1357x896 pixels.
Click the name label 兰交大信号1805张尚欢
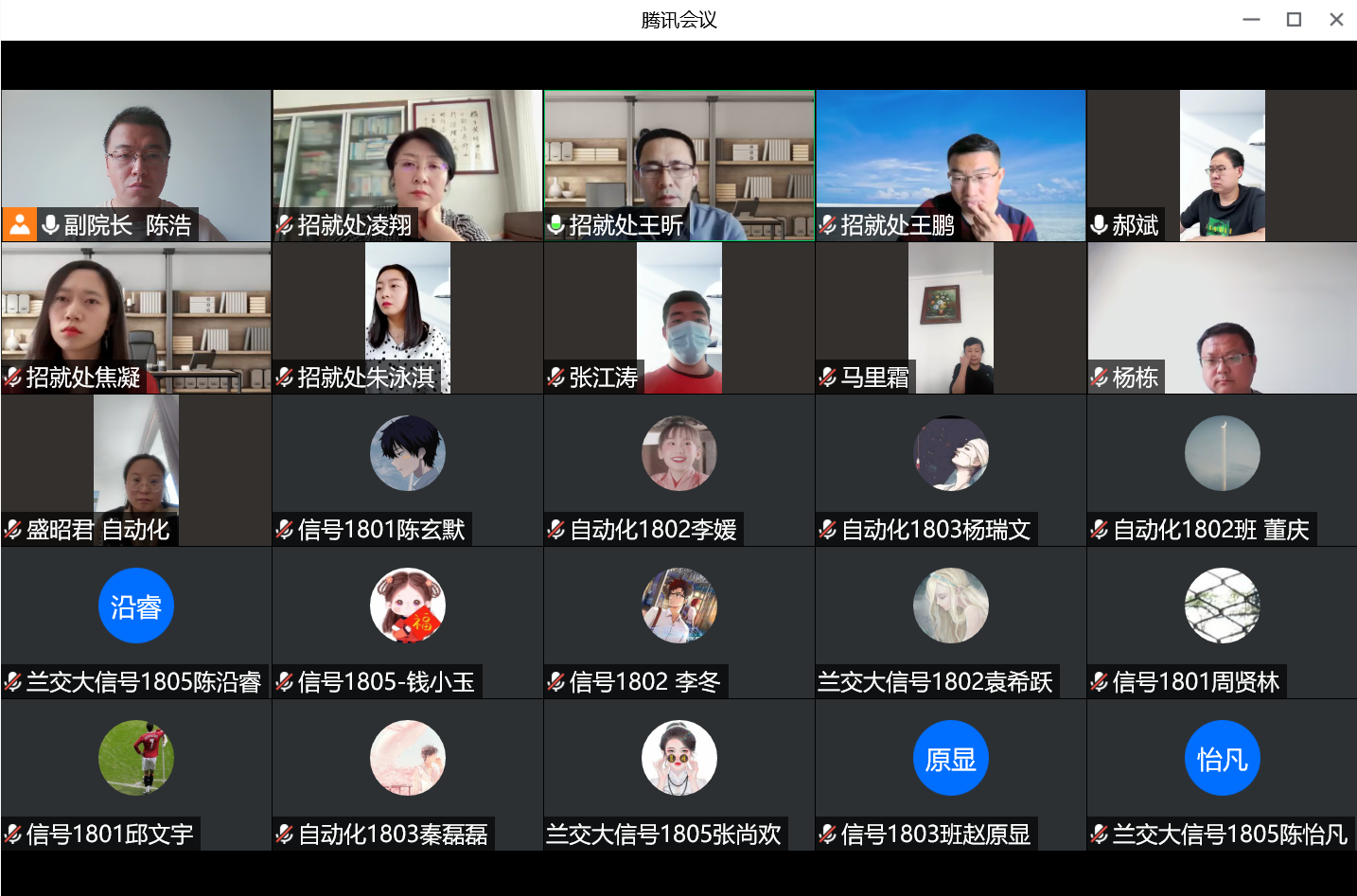[x=663, y=835]
